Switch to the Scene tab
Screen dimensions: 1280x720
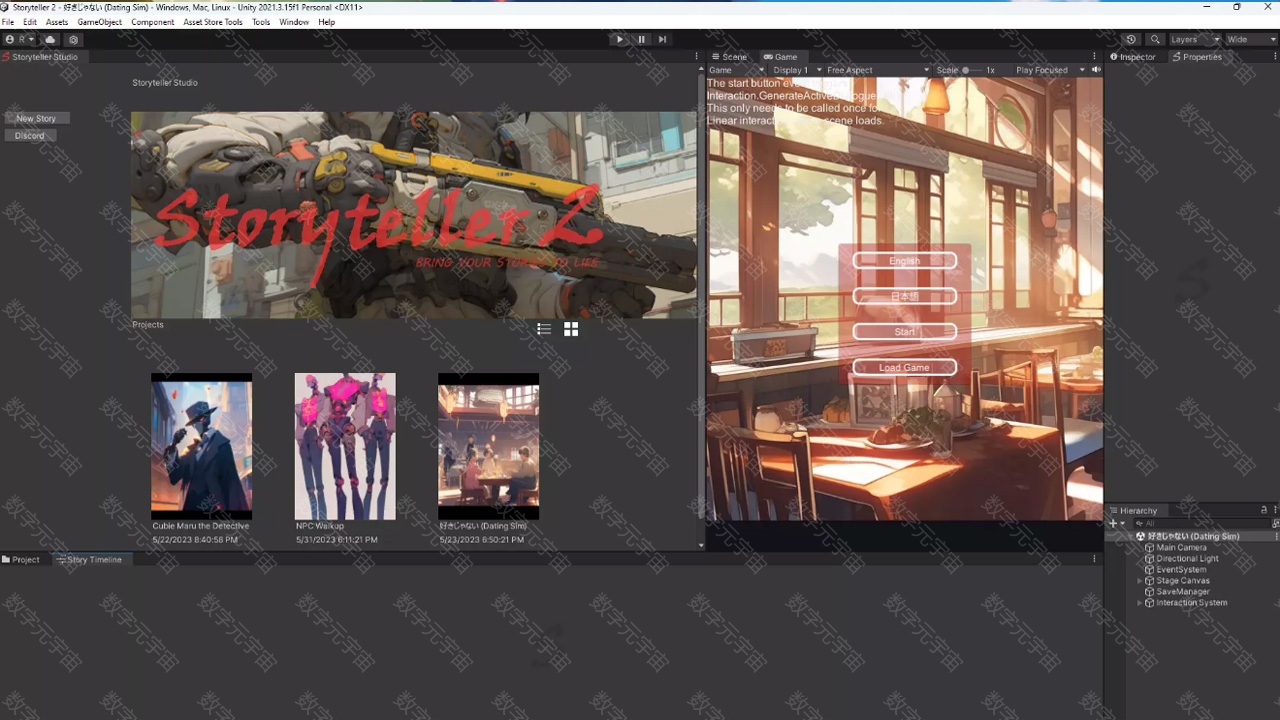pyautogui.click(x=729, y=57)
